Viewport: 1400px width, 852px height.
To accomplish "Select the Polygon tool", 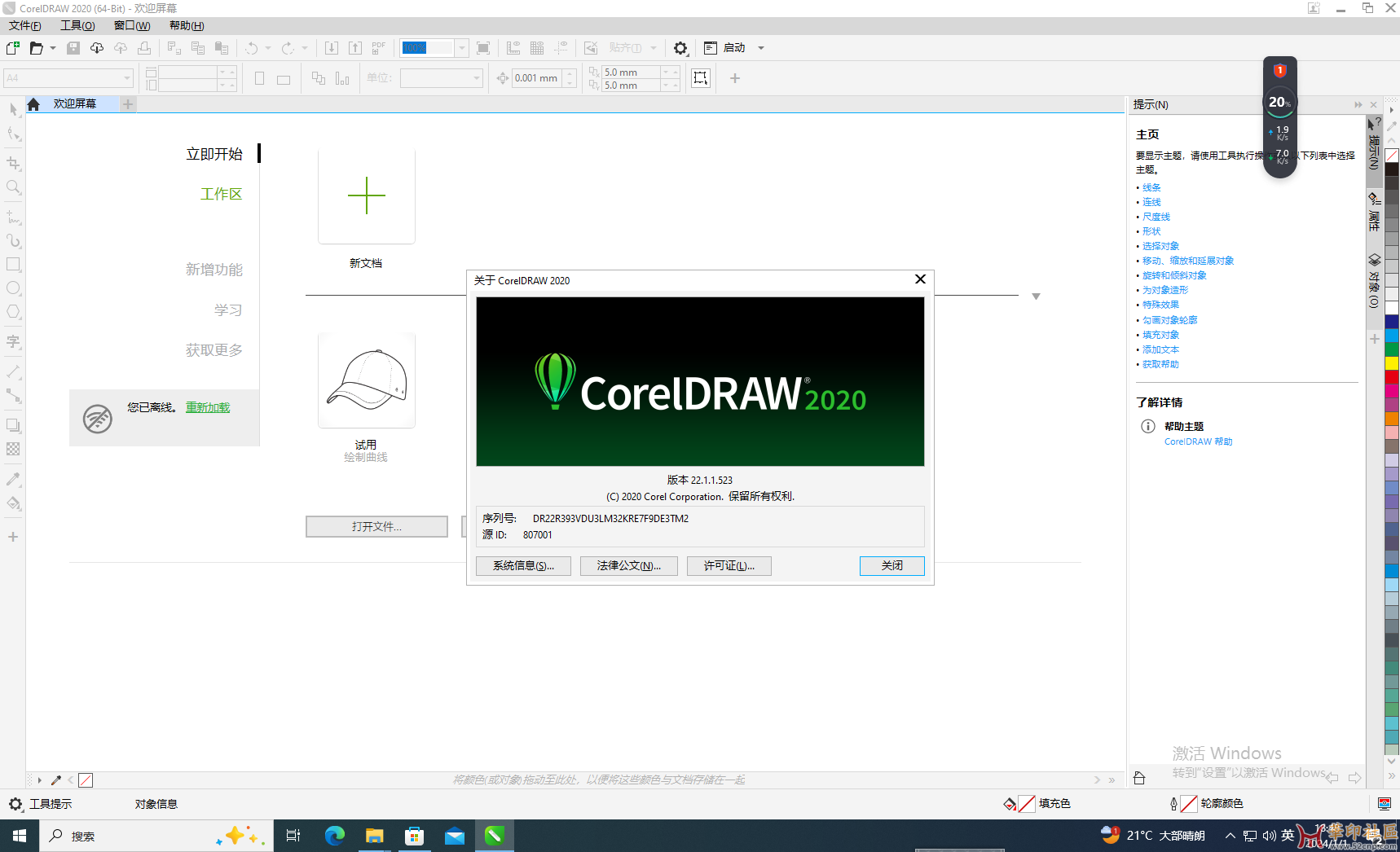I will tap(14, 312).
